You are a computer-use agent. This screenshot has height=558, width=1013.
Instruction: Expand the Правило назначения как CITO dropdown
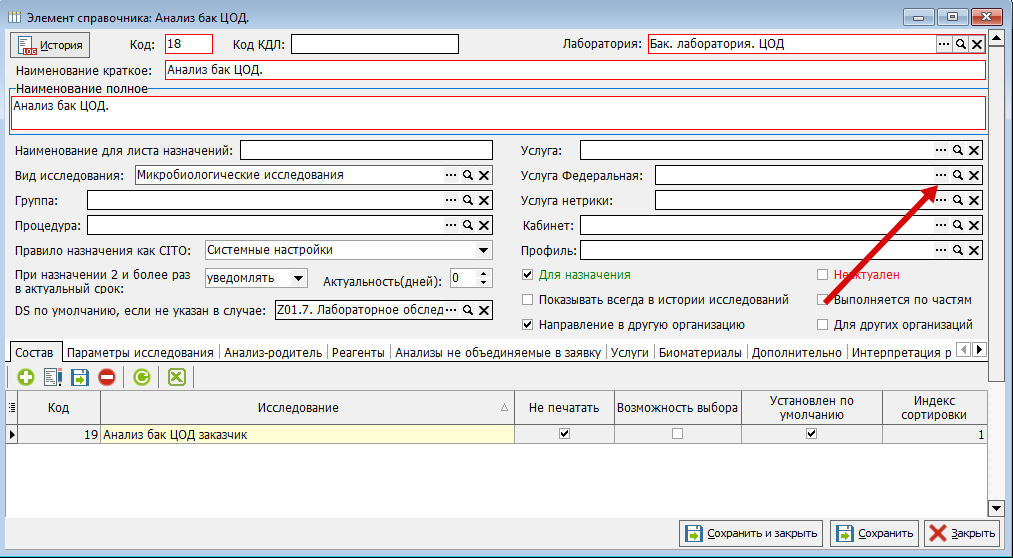click(483, 250)
